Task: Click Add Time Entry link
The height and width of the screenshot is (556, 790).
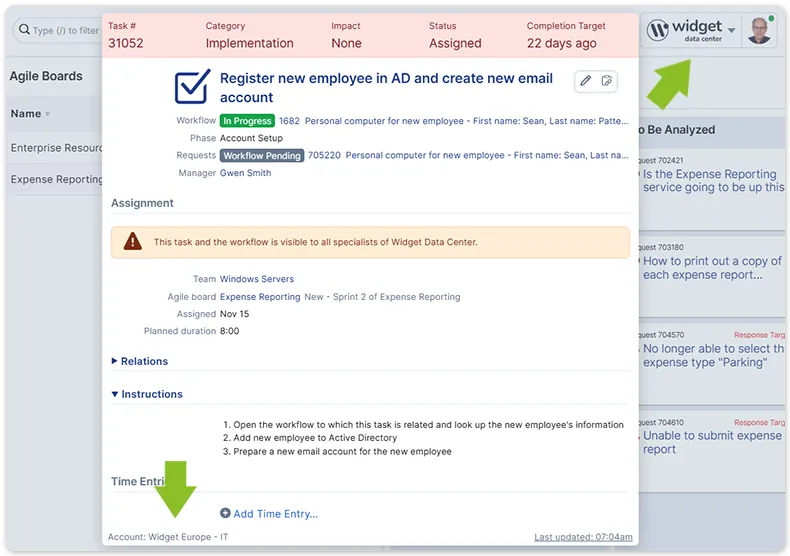Action: [x=276, y=514]
